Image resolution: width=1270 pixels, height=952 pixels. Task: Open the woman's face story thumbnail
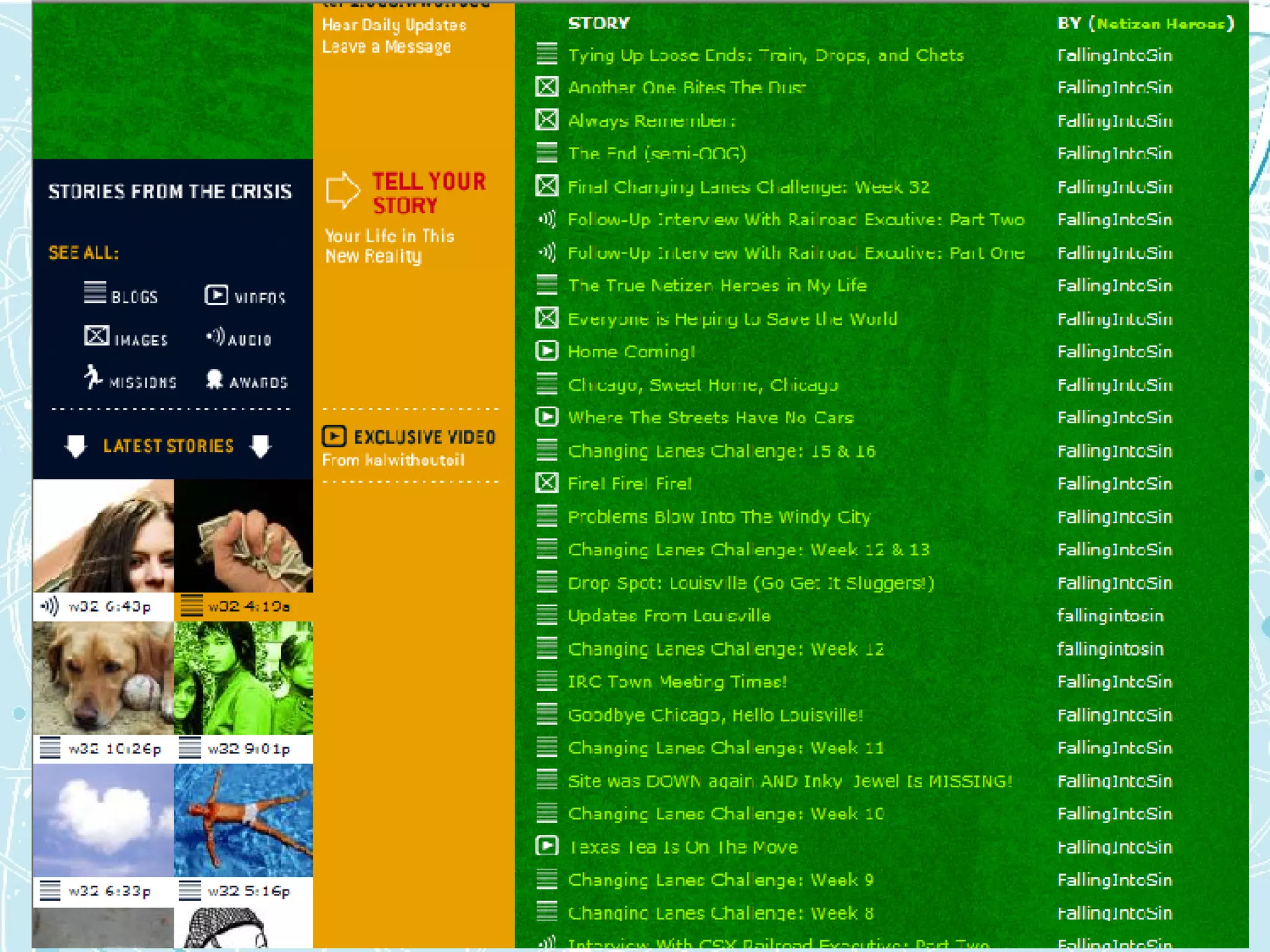coord(103,535)
